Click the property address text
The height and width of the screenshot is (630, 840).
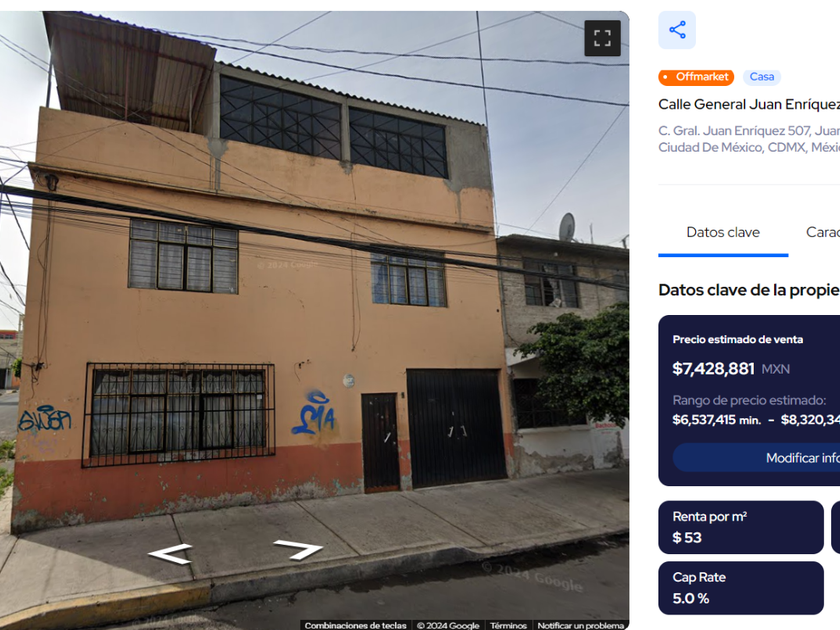click(x=749, y=139)
